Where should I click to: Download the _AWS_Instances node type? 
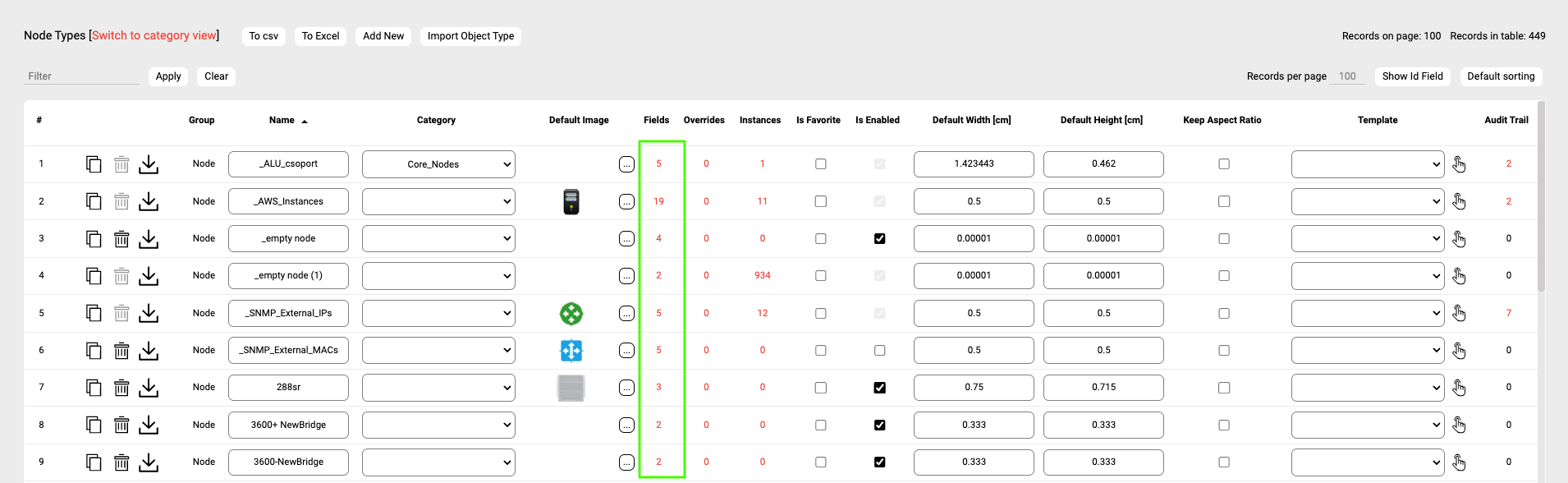[149, 201]
